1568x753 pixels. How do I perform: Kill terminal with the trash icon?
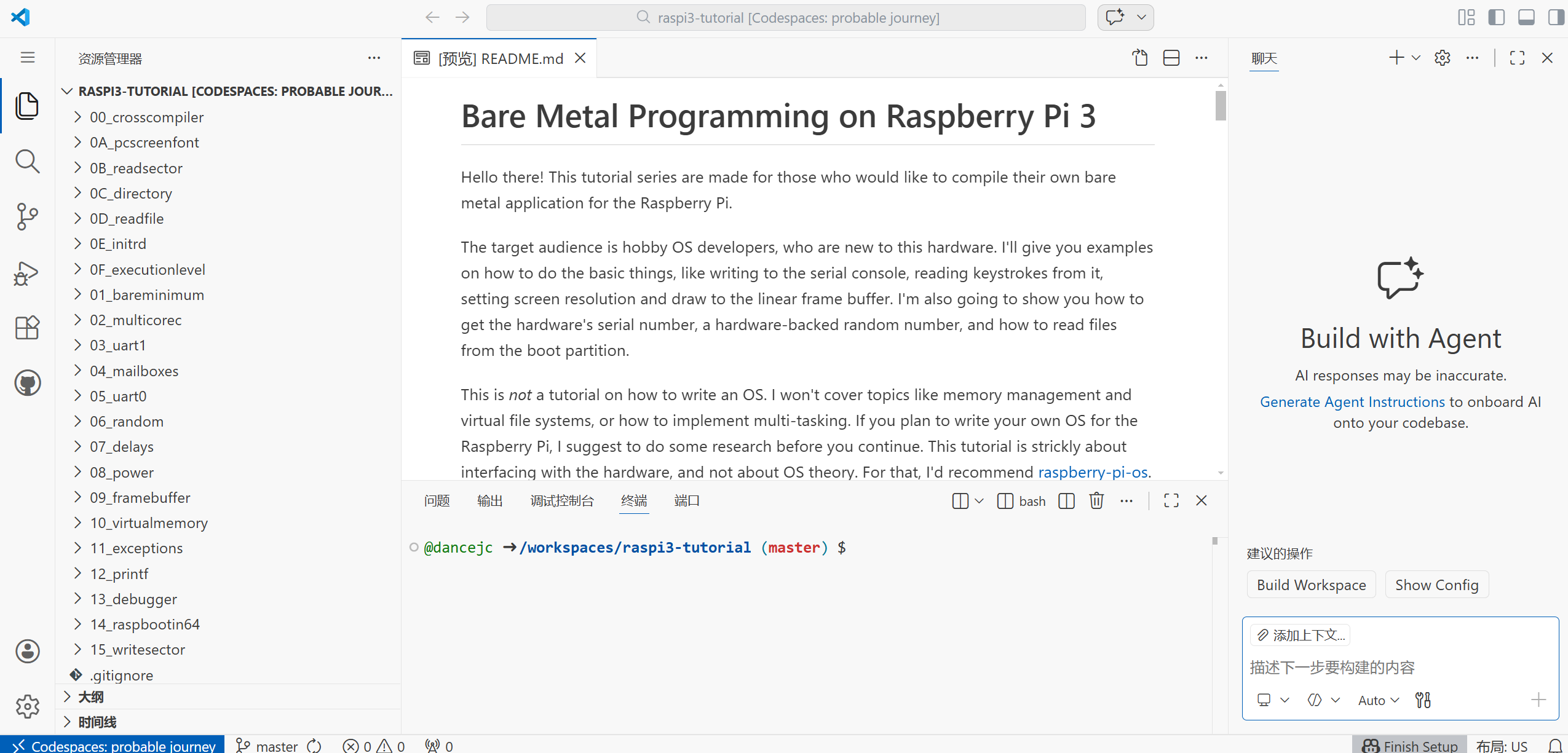click(1096, 501)
